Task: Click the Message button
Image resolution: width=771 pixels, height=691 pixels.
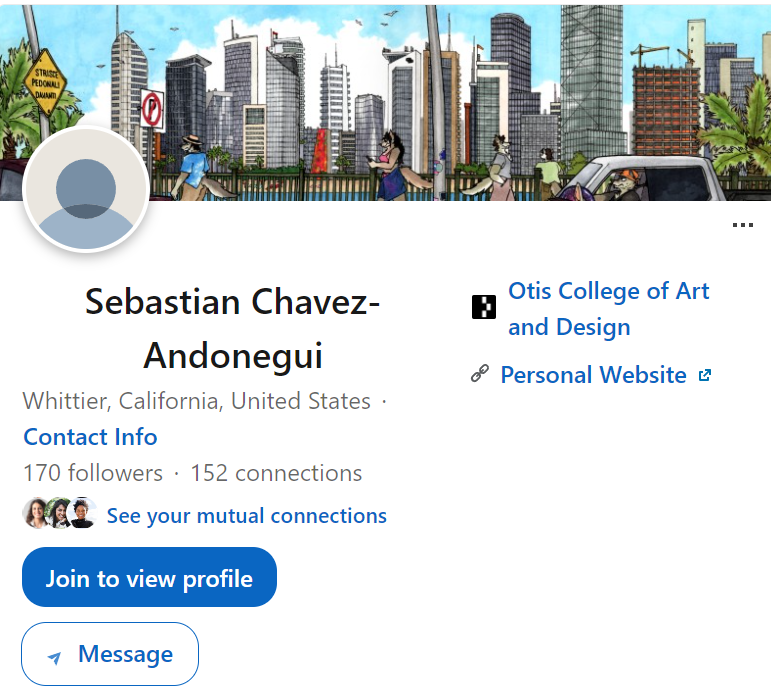Action: click(x=110, y=654)
